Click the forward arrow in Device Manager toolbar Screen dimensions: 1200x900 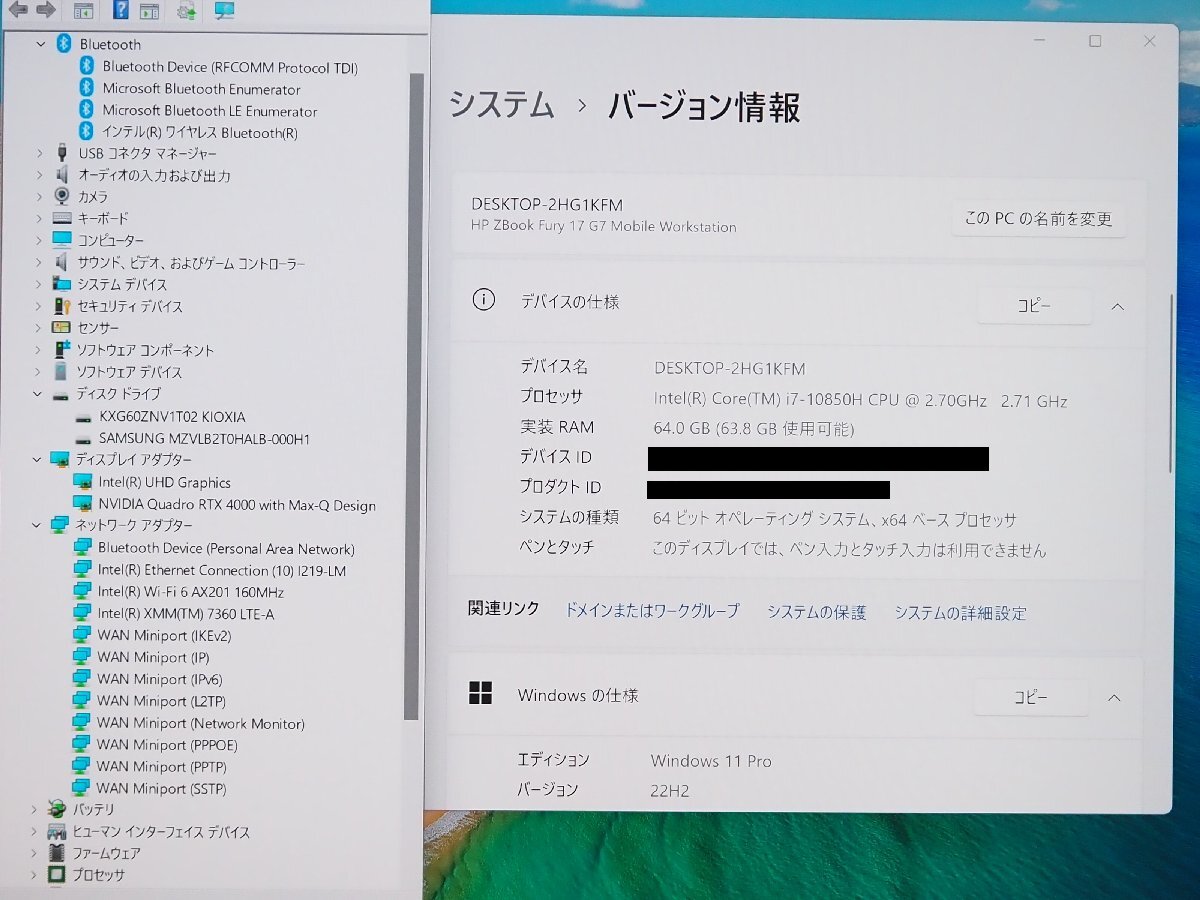point(46,11)
